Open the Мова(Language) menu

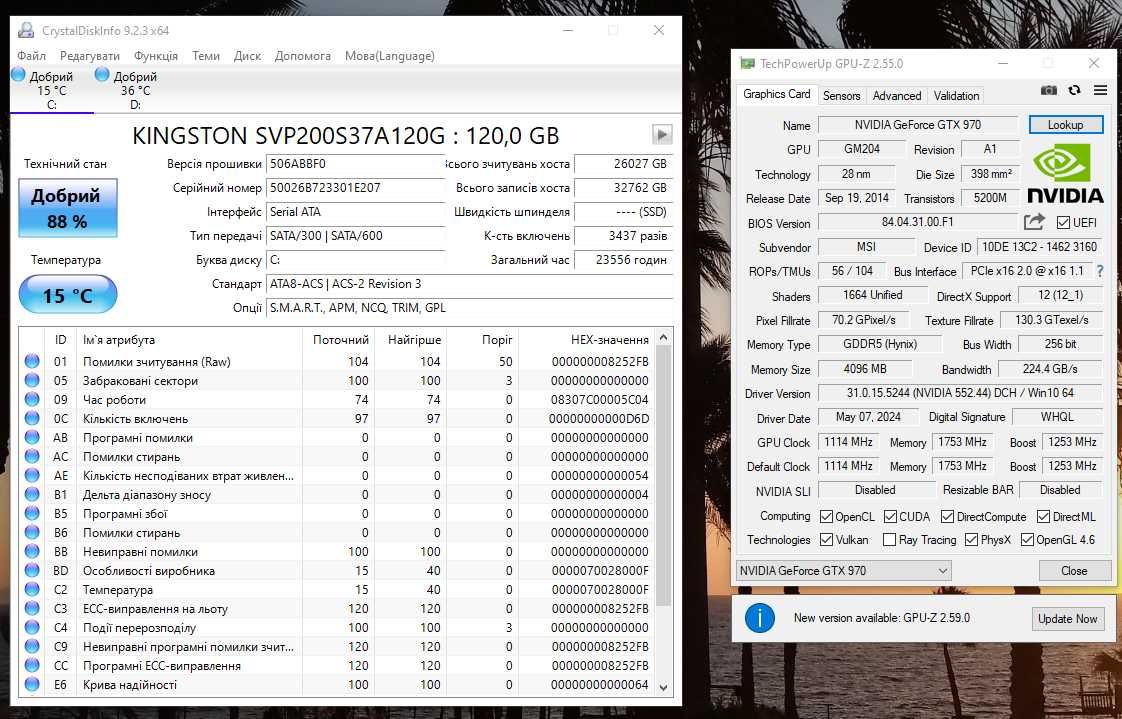(390, 56)
